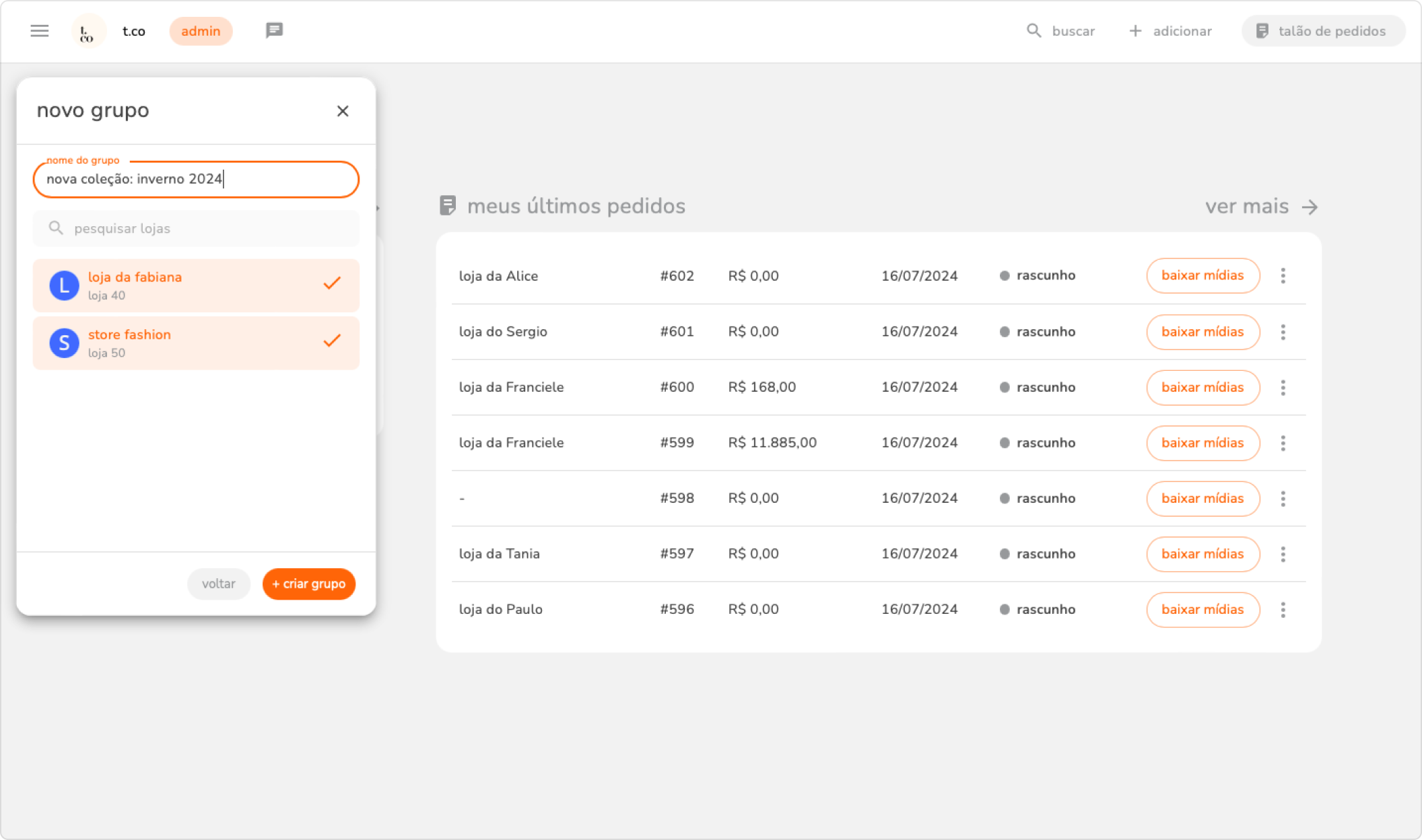Click the voltar button

[x=219, y=584]
